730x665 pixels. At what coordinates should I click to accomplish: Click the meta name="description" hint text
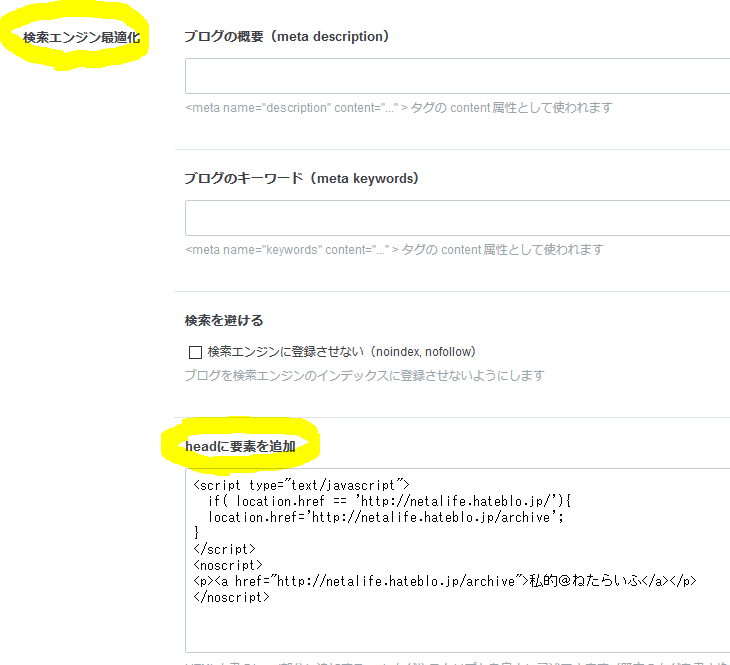coord(399,108)
